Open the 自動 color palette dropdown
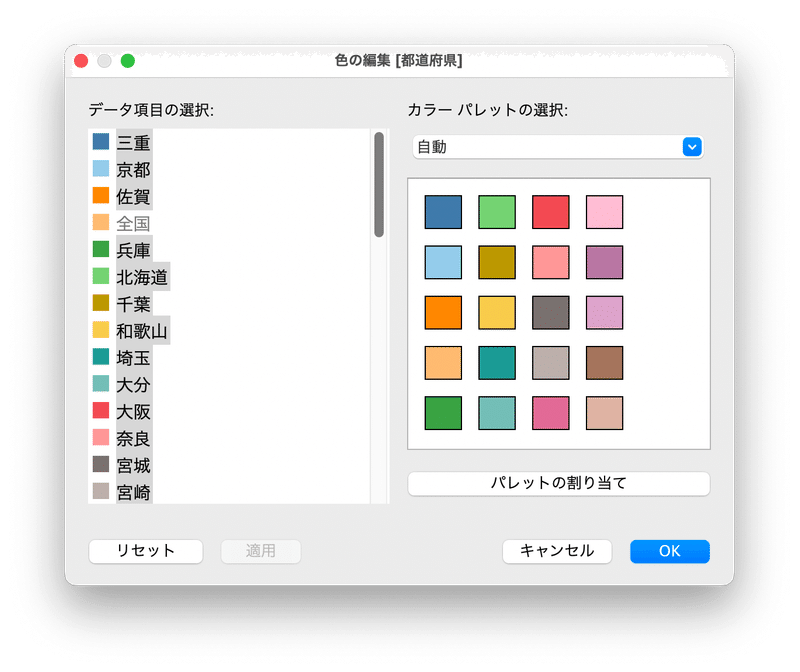This screenshot has width=800, height=672. (x=558, y=147)
